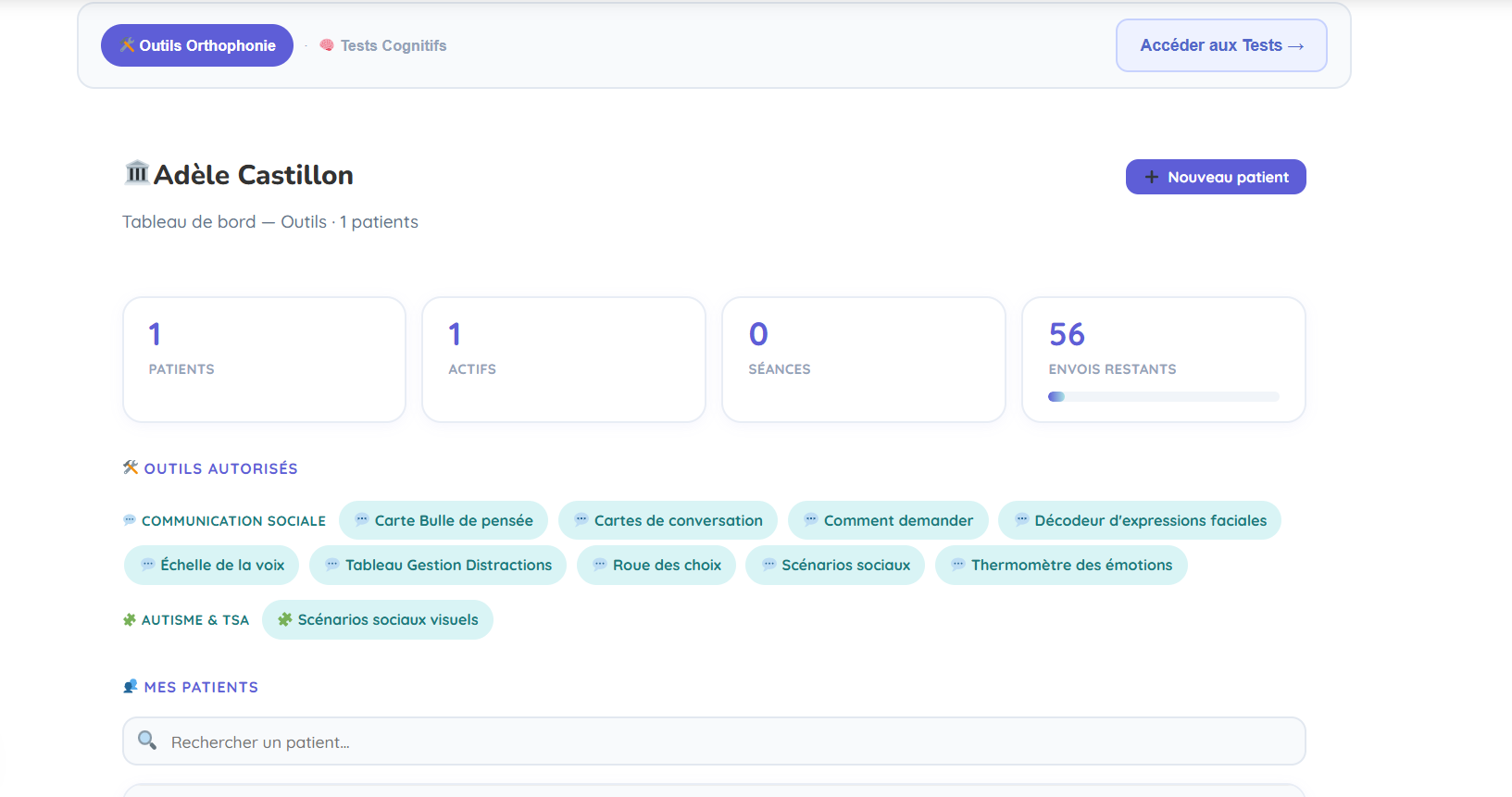Click the Autisme & TSA category label

[195, 619]
